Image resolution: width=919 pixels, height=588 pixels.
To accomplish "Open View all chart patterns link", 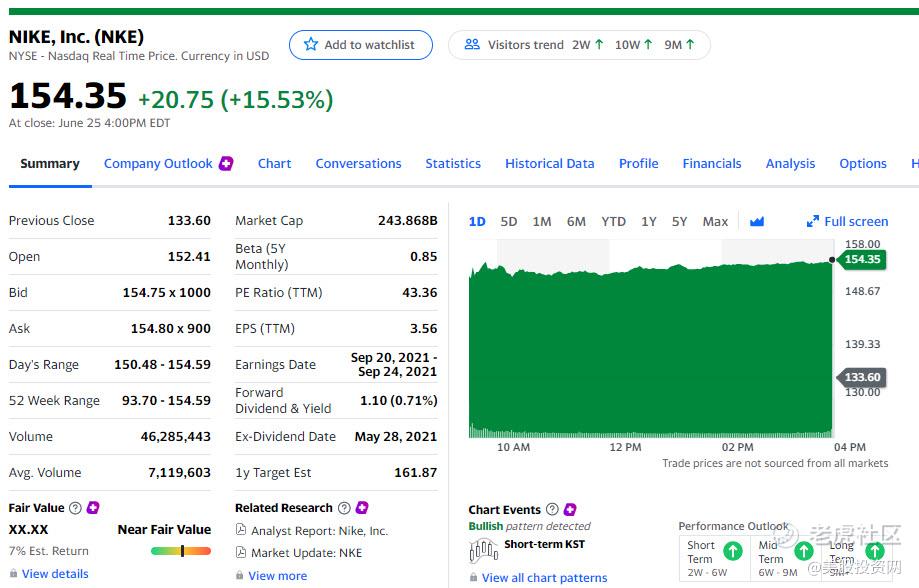I will (544, 577).
